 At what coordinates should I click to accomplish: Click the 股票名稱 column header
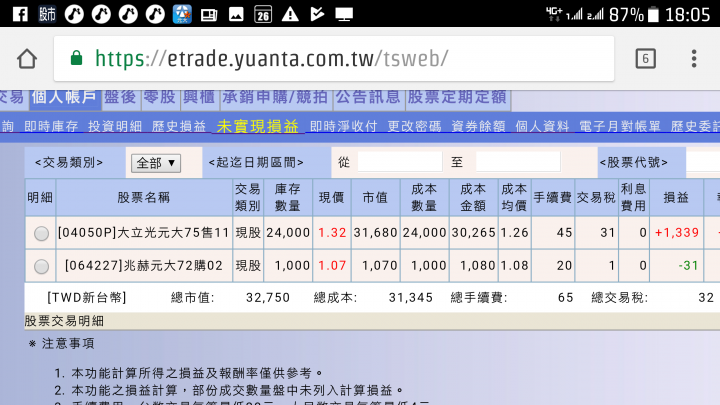pos(144,198)
